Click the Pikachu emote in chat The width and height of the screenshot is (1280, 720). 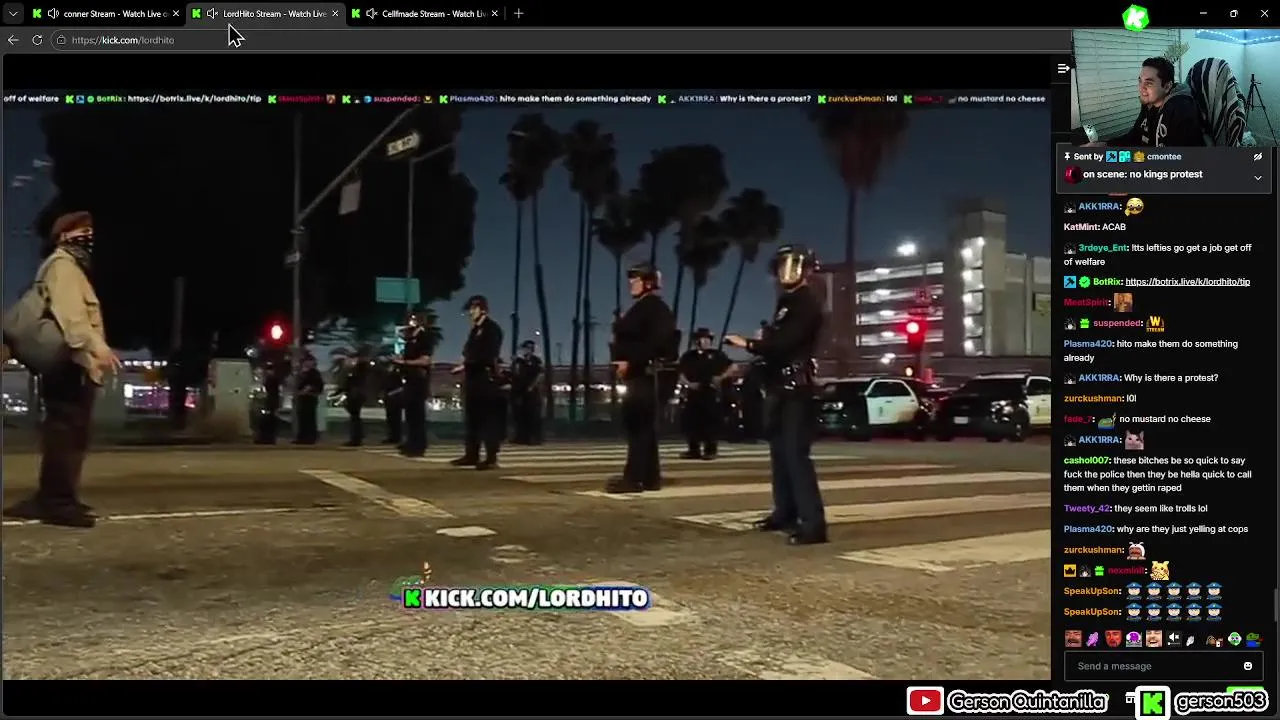point(1160,570)
